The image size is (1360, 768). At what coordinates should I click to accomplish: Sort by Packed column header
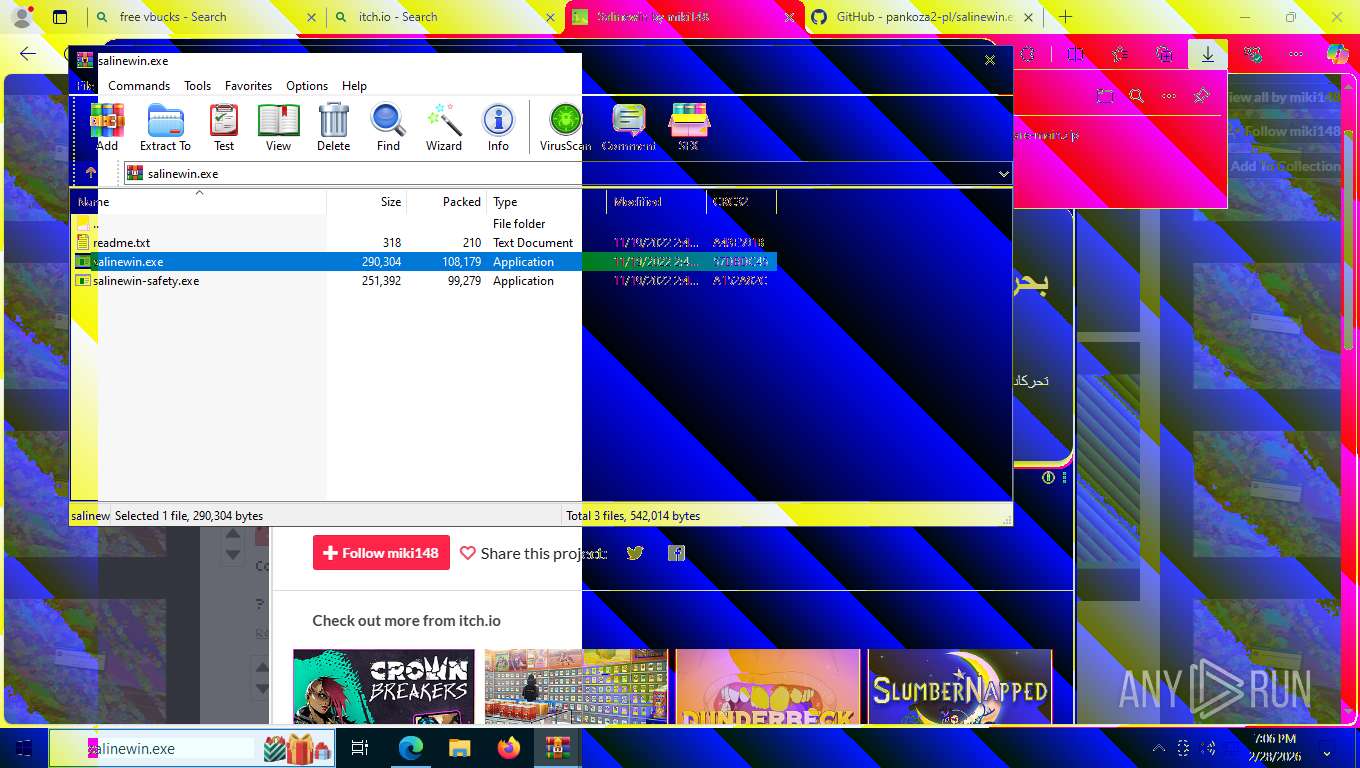[447, 202]
